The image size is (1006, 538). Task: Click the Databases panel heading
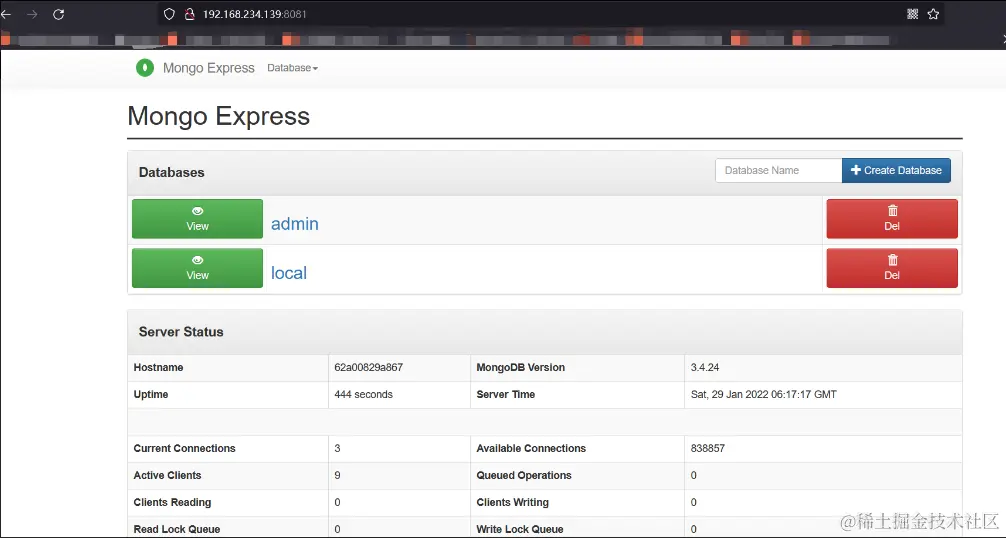point(171,172)
